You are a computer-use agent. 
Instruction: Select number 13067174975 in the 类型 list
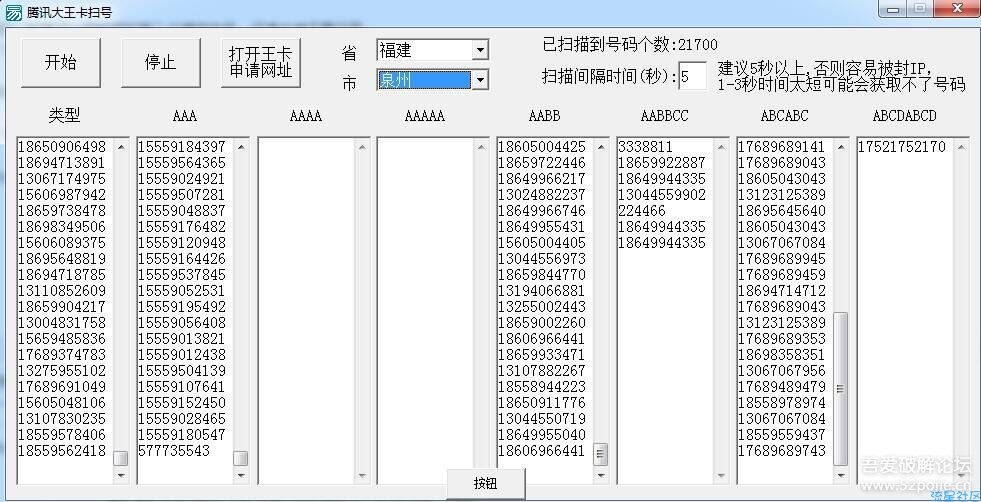[x=62, y=179]
